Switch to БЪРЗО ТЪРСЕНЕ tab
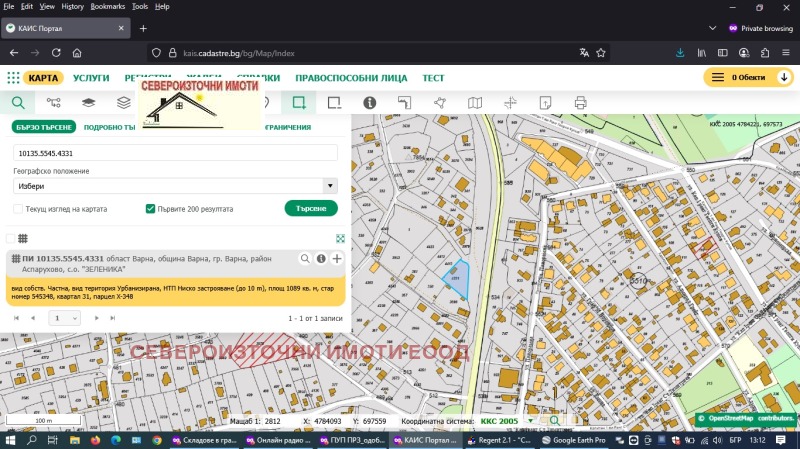 [44, 127]
